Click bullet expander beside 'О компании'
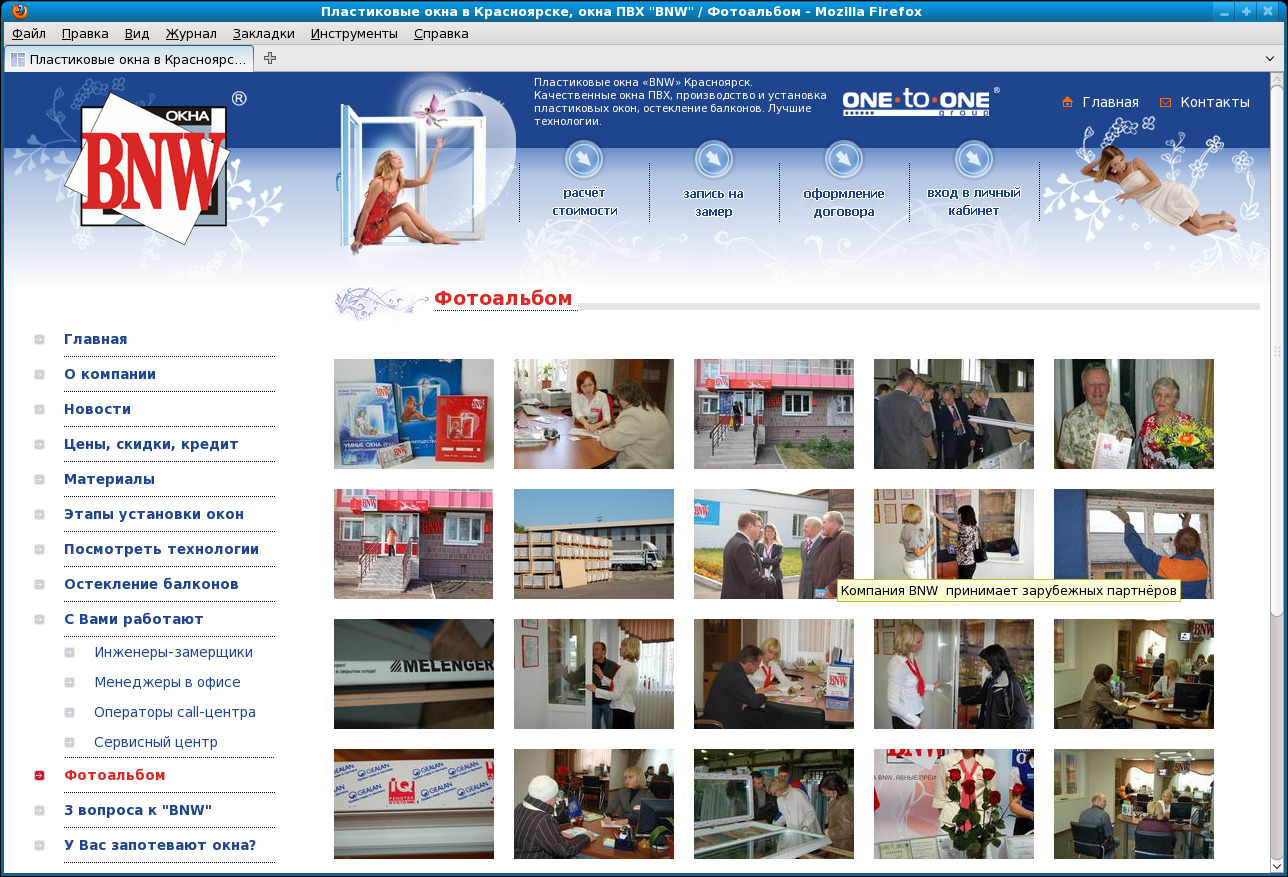The height and width of the screenshot is (877, 1288). (40, 374)
